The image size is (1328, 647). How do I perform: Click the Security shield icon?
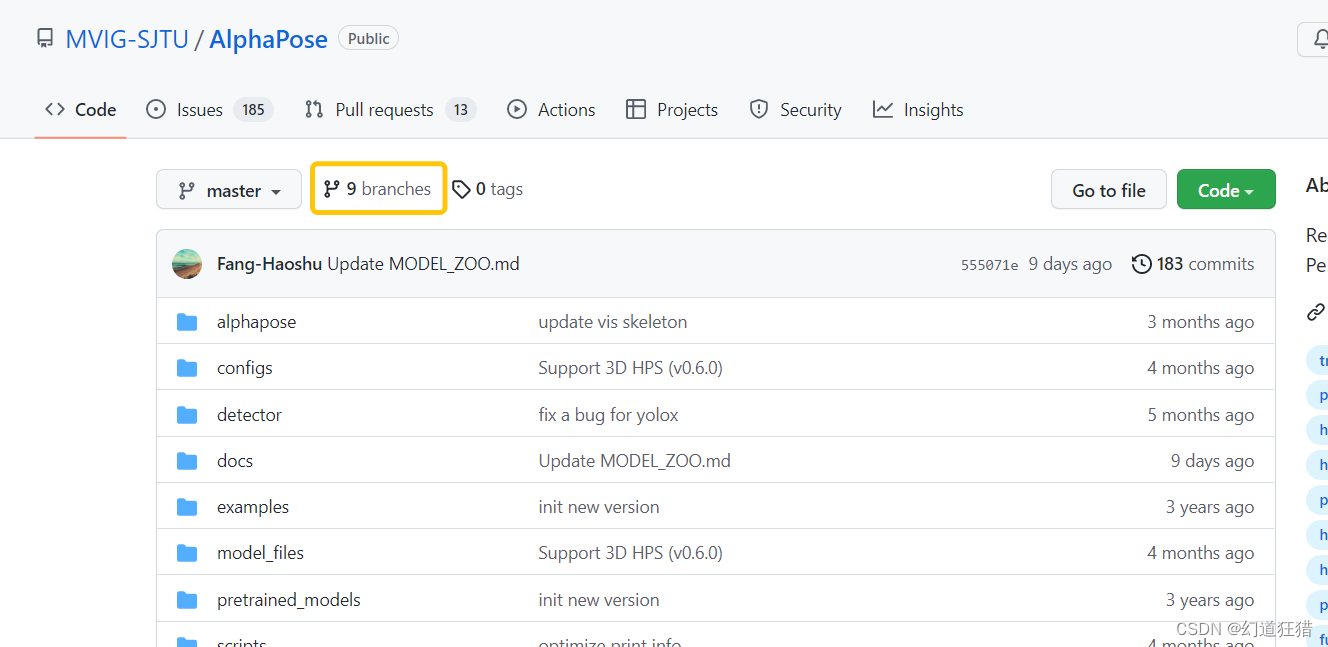(760, 109)
